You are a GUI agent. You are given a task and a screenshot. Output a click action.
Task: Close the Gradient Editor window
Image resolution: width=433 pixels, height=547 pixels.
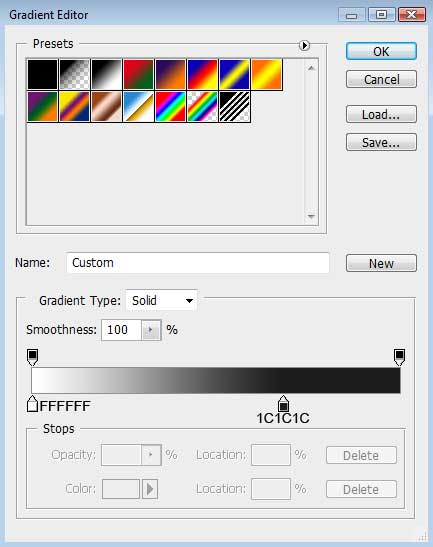tap(412, 15)
